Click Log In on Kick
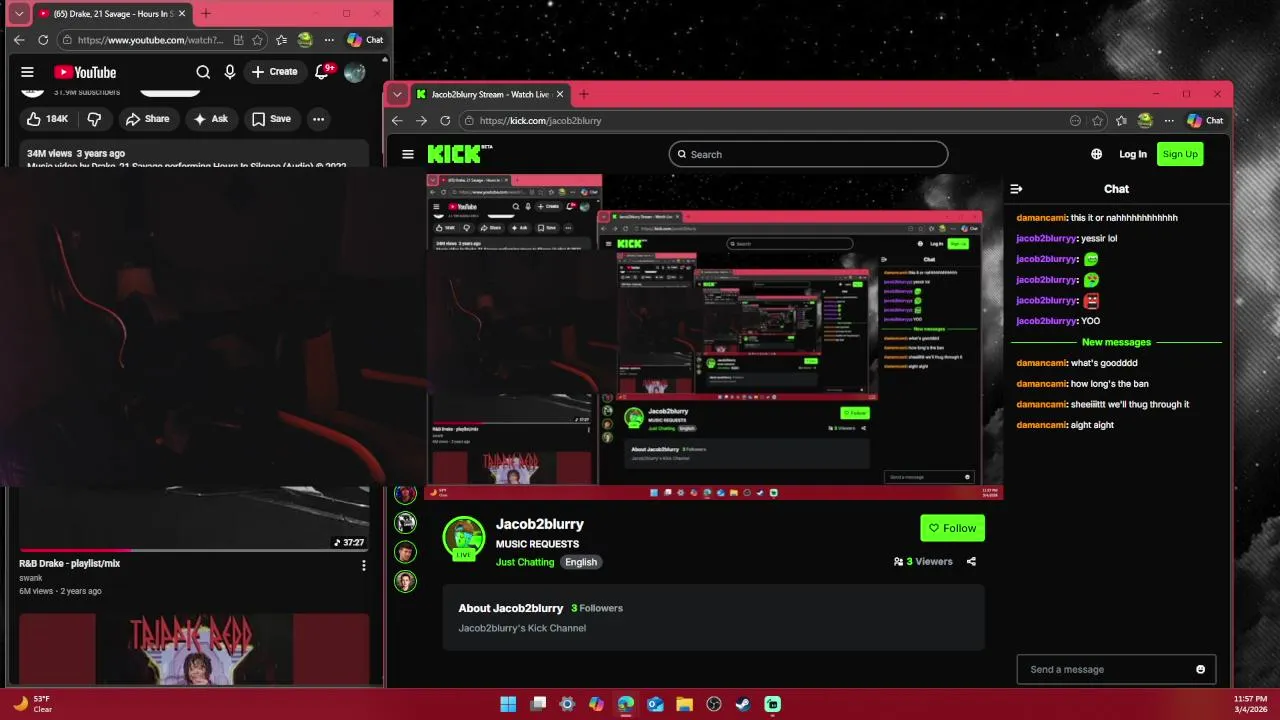 click(x=1133, y=154)
